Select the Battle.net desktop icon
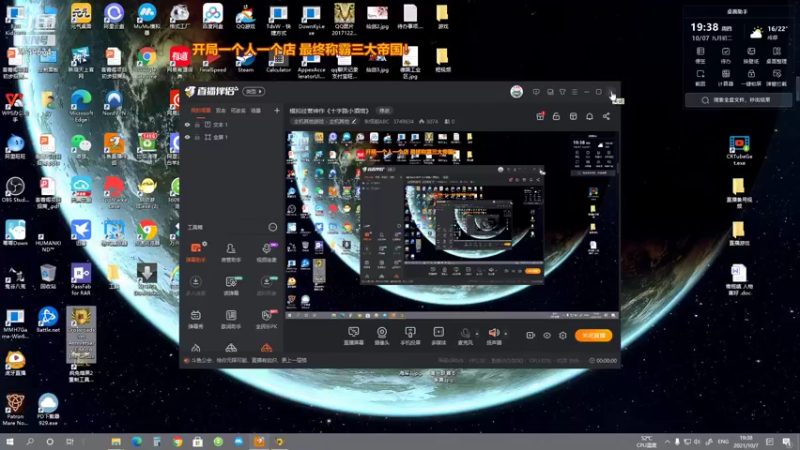Viewport: 800px width, 450px height. click(x=48, y=320)
